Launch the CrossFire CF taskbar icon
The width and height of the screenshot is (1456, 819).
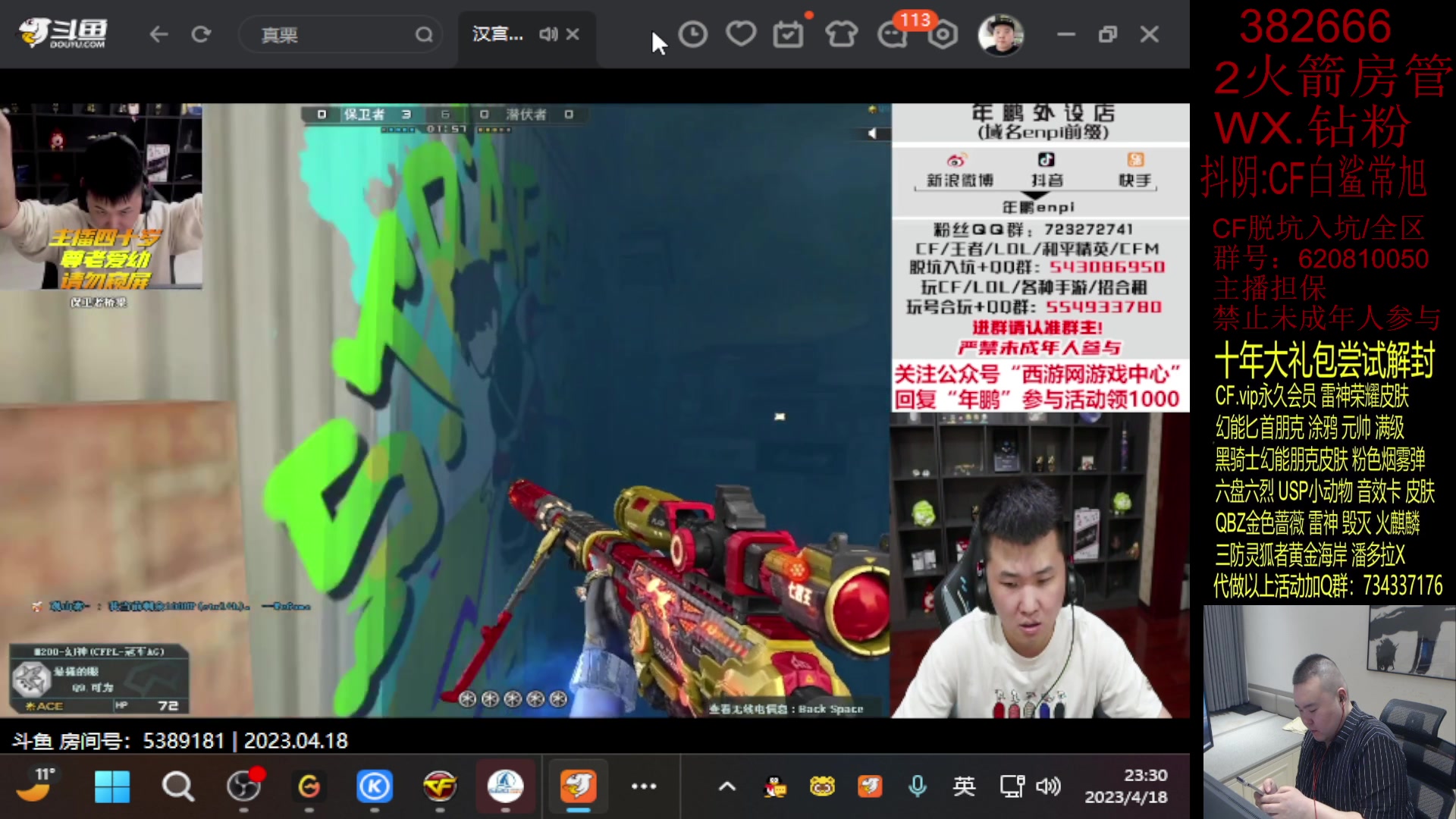point(440,786)
